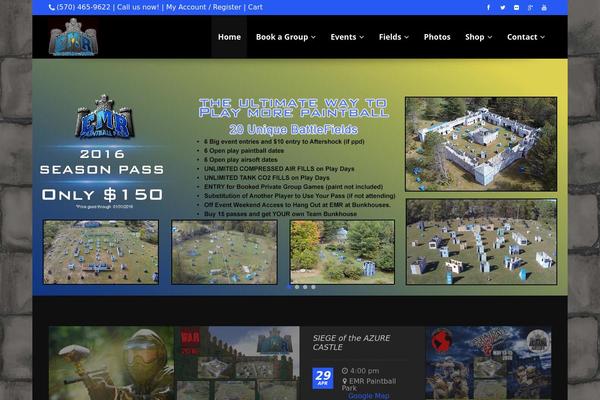
Task: Select the third slider pagination dot
Action: coord(305,287)
